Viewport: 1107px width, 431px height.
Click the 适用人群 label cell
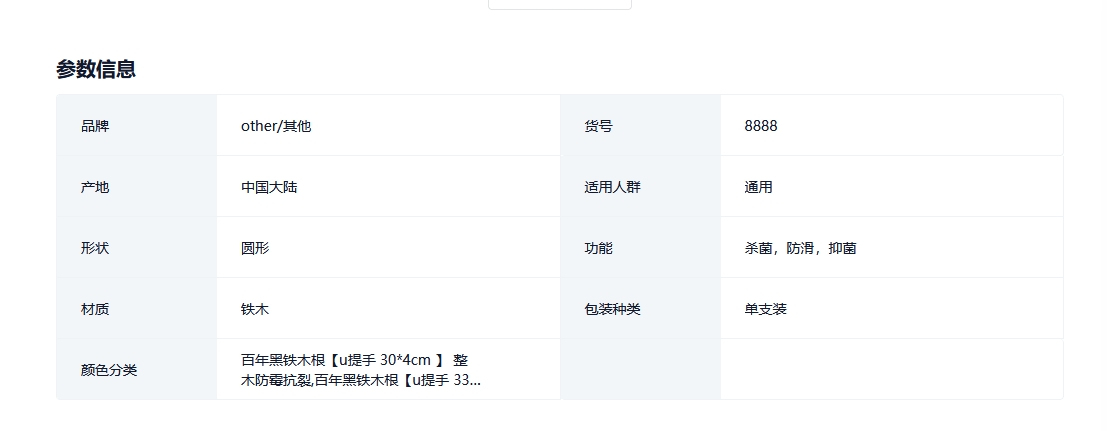point(640,187)
